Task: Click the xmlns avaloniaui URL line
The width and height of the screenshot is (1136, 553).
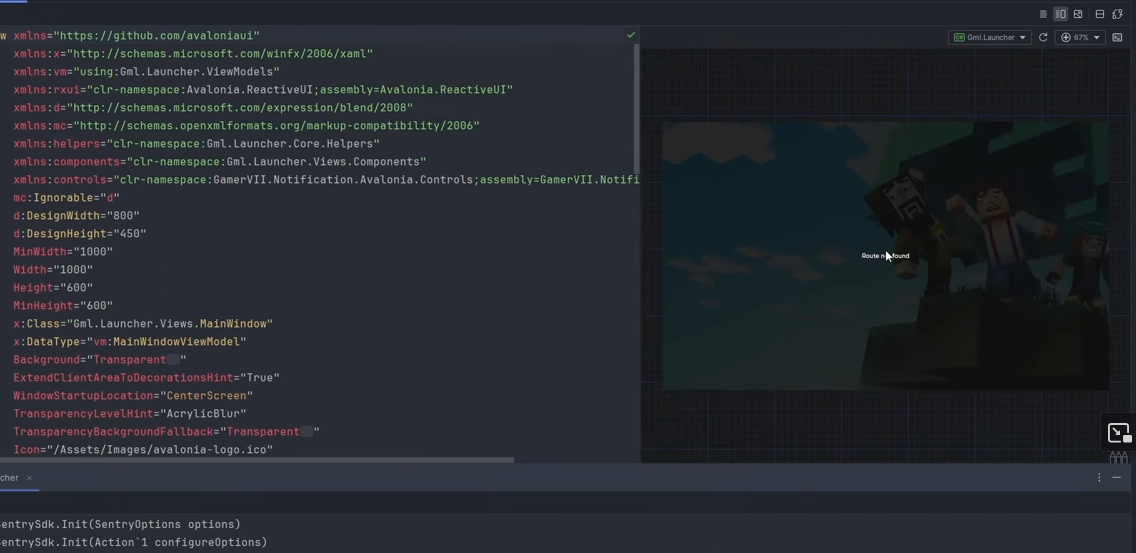Action: (x=136, y=36)
